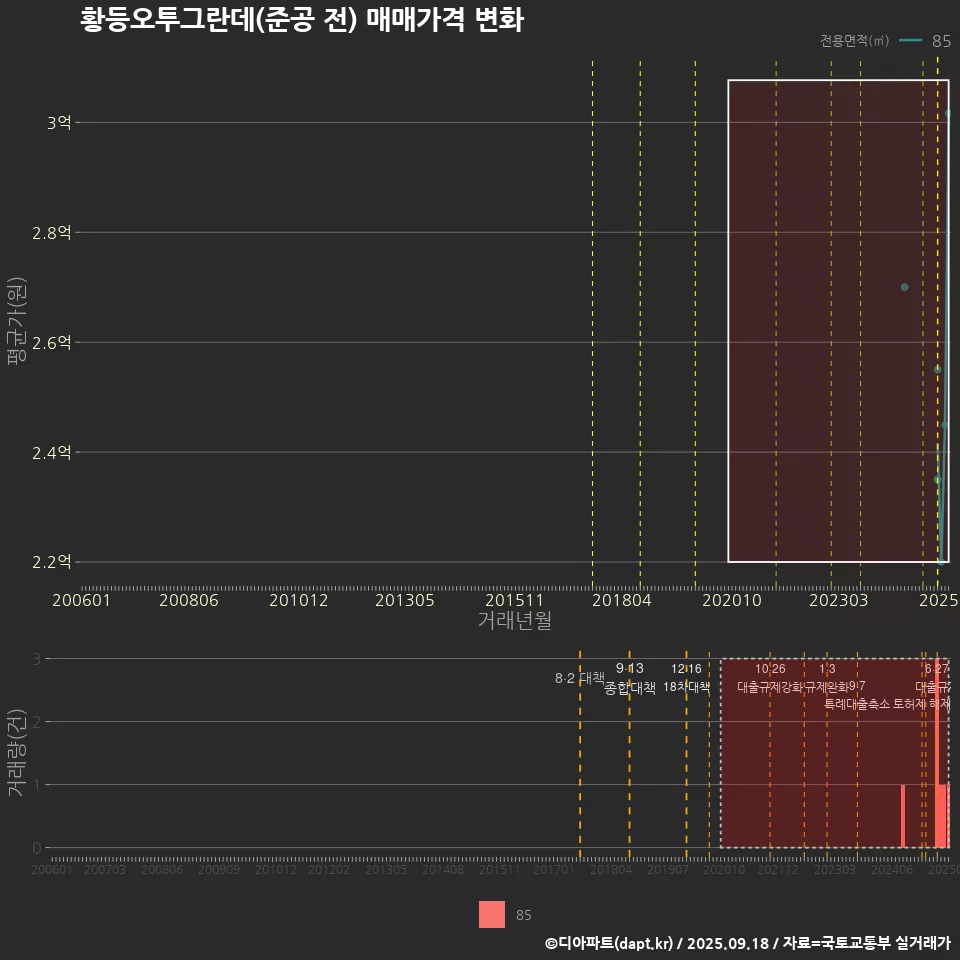960x960 pixels.
Task: Click the 3억 y-axis tick label
Action: tap(58, 123)
